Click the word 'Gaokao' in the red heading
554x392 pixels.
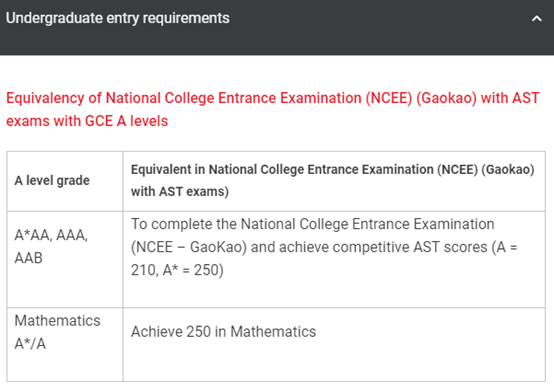(447, 98)
